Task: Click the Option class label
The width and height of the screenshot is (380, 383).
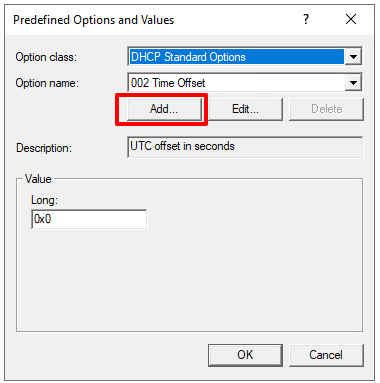Action: tap(46, 57)
